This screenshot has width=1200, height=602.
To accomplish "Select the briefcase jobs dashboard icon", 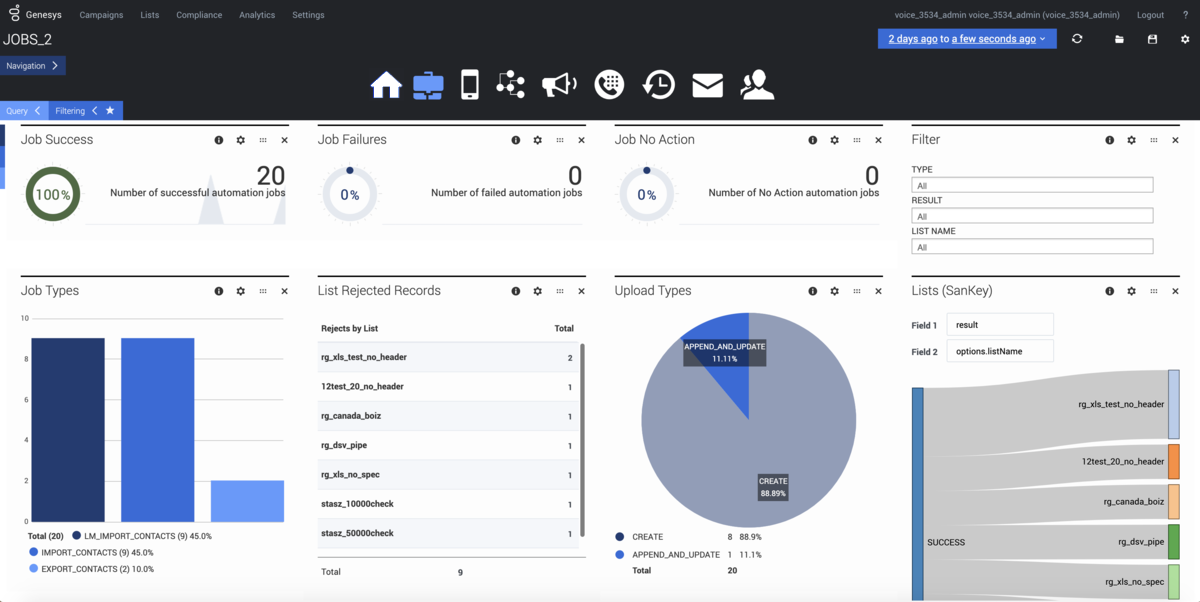I will (x=428, y=85).
